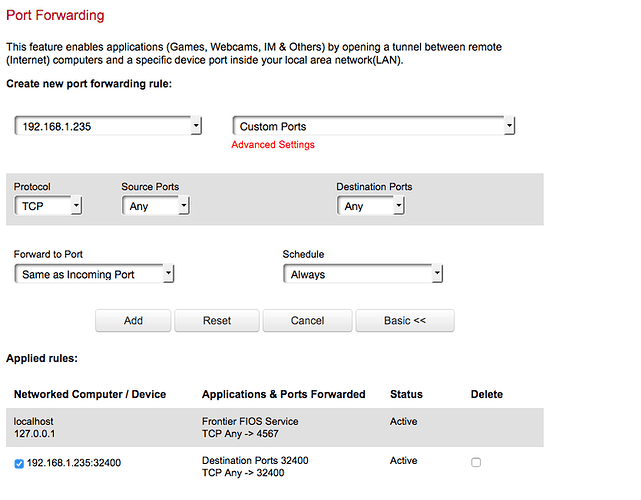The width and height of the screenshot is (641, 500).
Task: Click the Cancel button
Action: coord(308,321)
